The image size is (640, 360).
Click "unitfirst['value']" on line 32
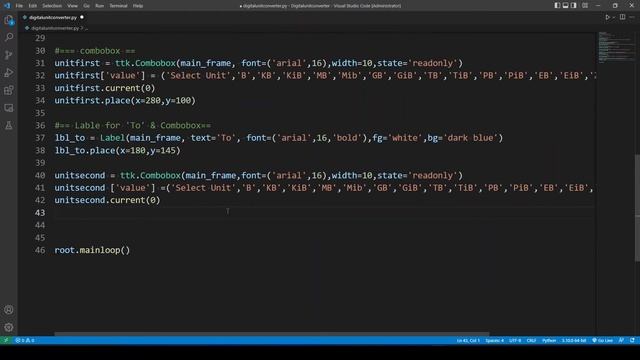coord(100,76)
